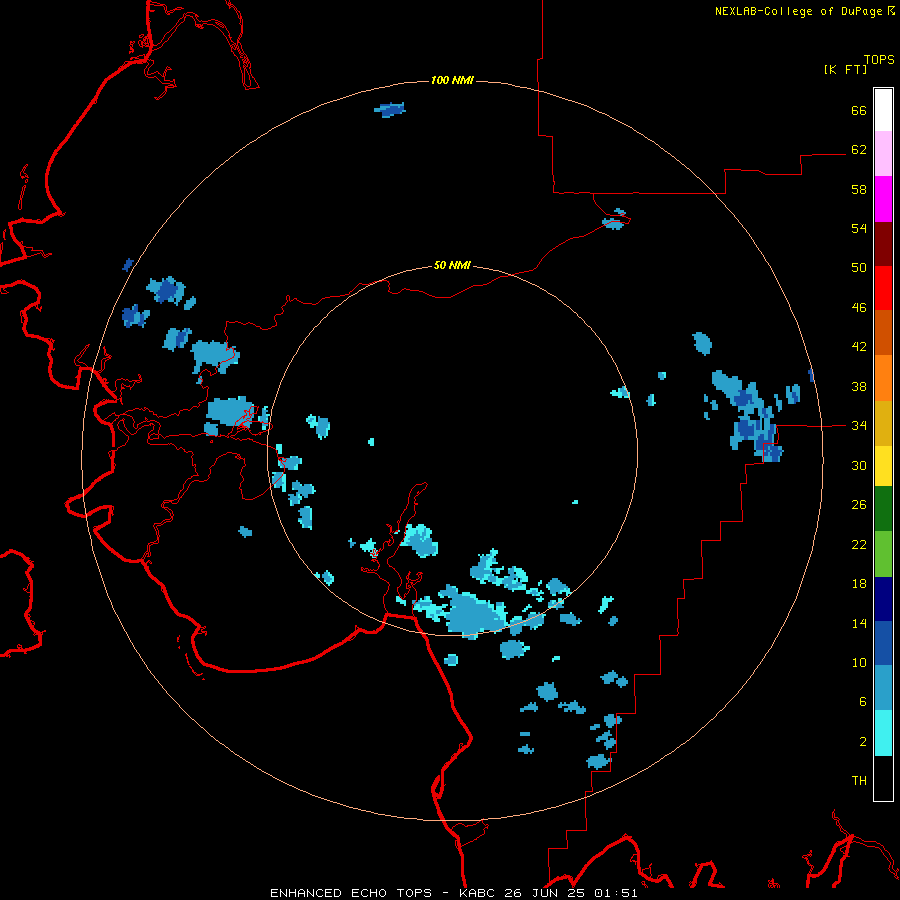Click the white swatch atop the tops scale
This screenshot has height=900, width=900.
(x=883, y=110)
